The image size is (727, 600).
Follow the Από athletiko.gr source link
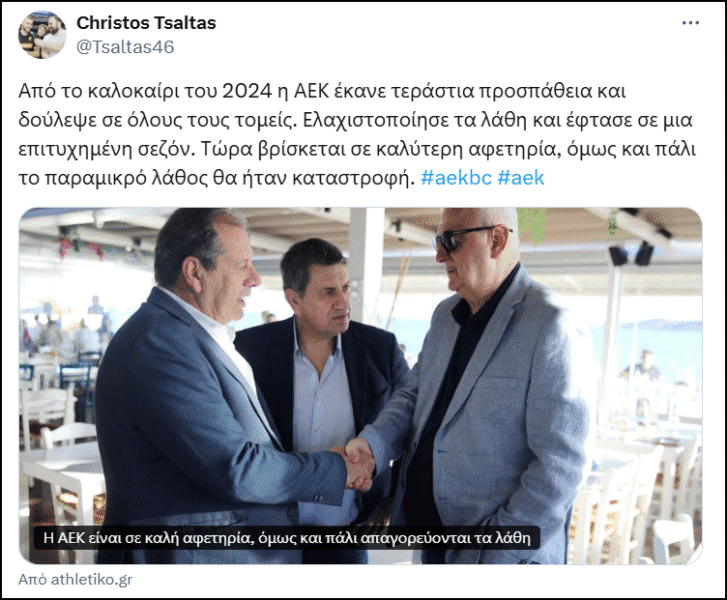click(75, 579)
